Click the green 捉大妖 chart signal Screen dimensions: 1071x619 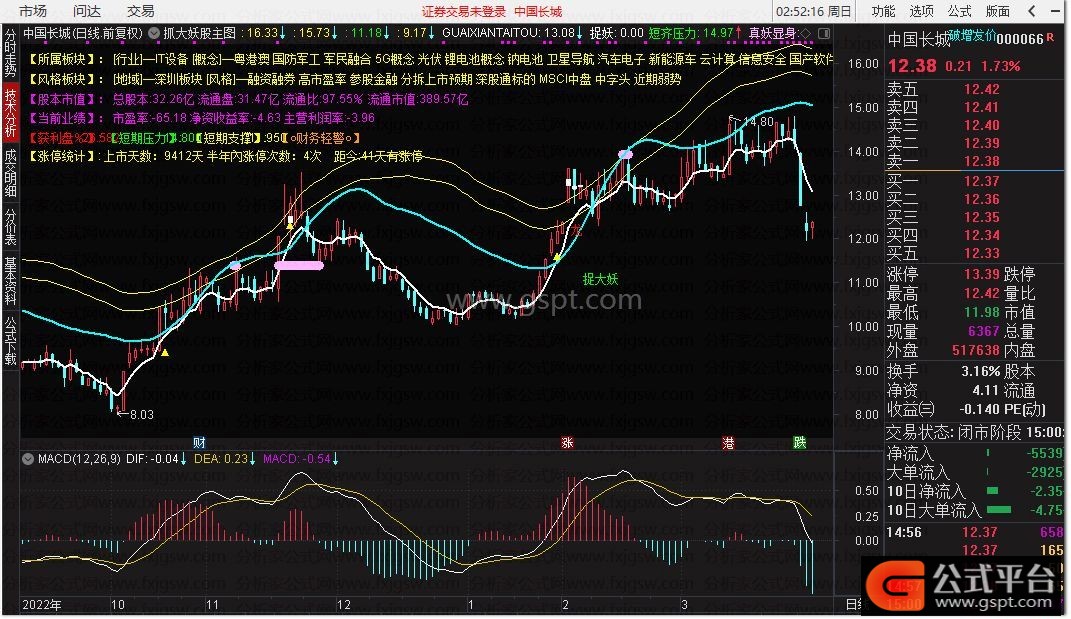pos(600,279)
